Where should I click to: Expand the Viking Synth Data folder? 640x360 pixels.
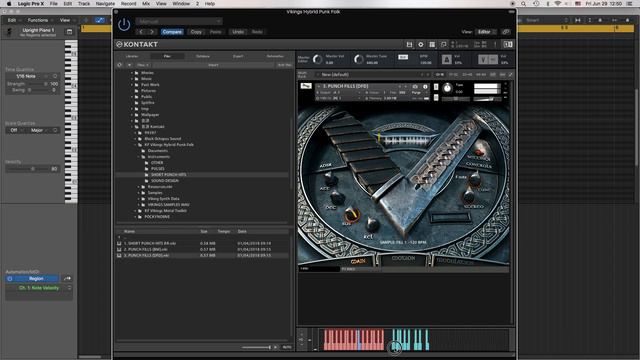[139, 199]
